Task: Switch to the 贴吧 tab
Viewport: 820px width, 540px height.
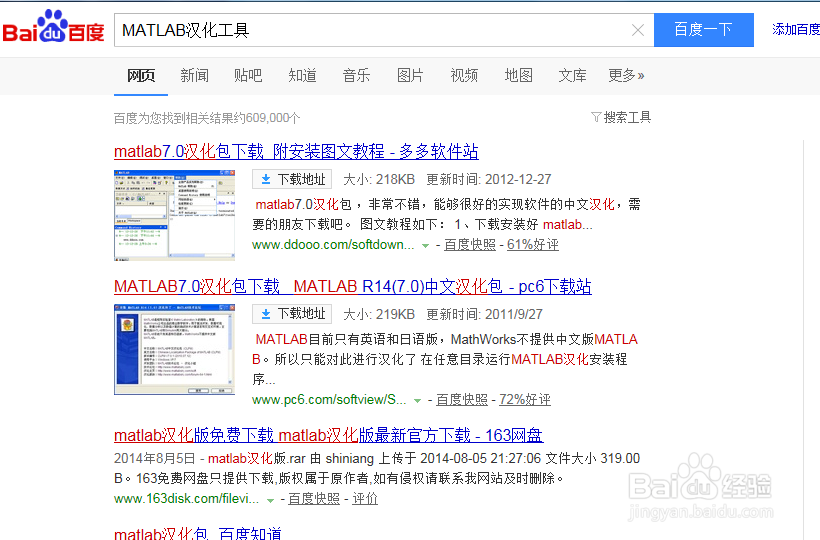Action: point(248,76)
